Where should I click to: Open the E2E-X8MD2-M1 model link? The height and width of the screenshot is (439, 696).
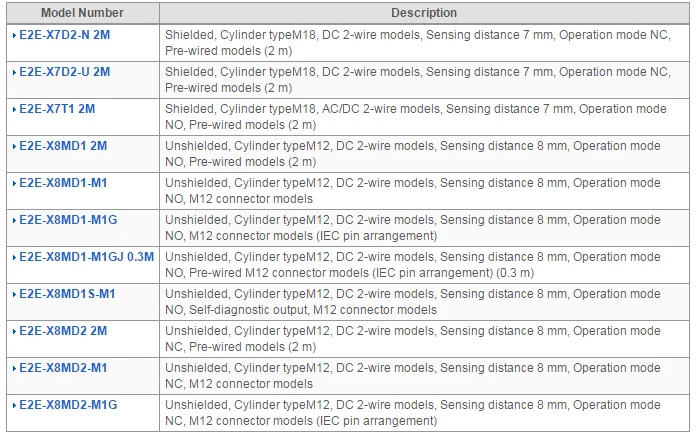coord(63,368)
